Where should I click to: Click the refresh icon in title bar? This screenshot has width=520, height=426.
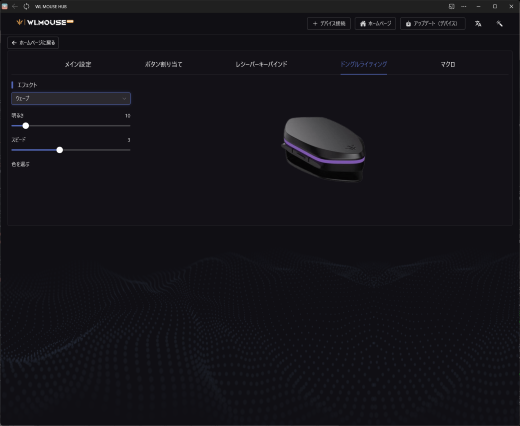(x=26, y=6)
